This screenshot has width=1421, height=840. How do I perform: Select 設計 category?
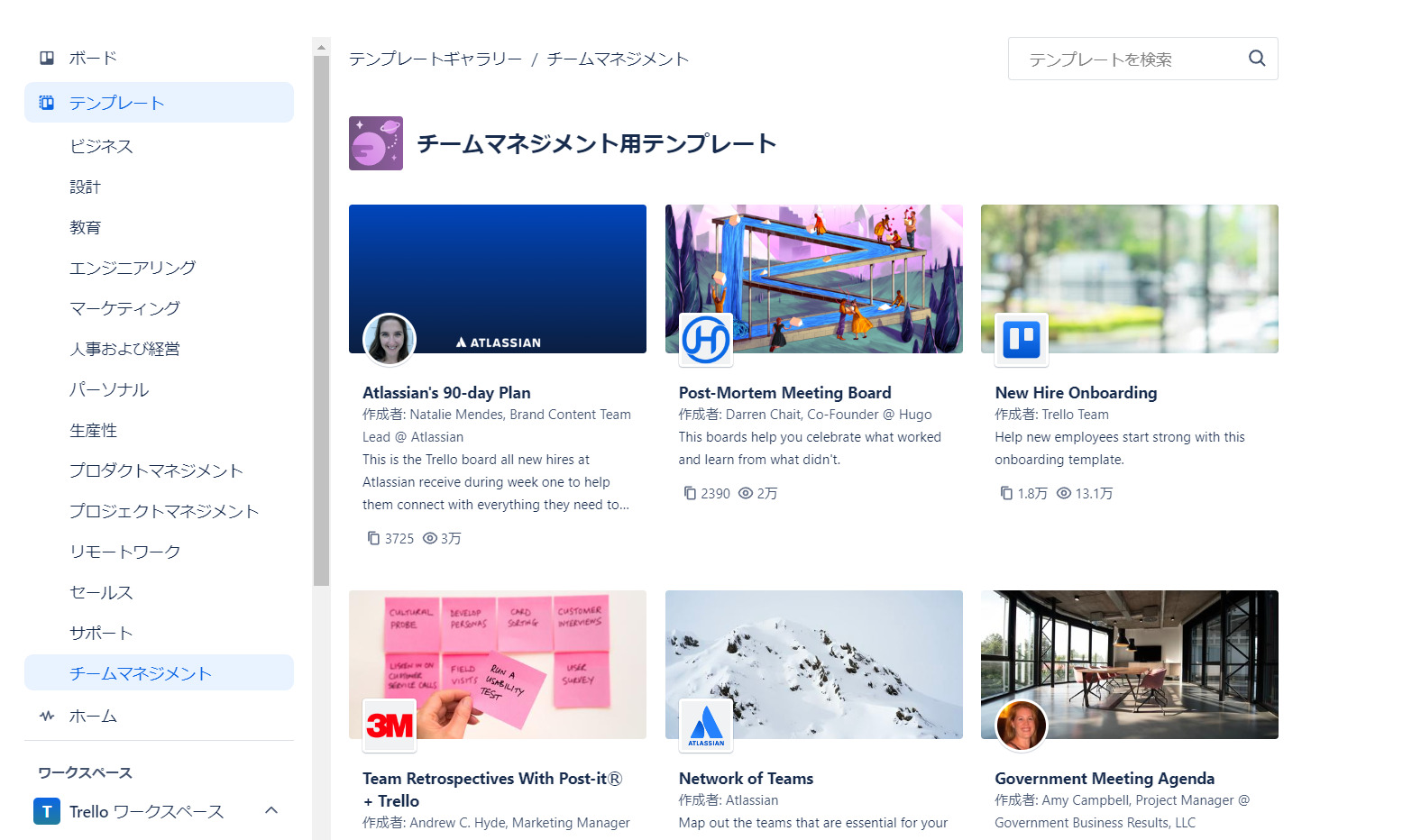[x=86, y=187]
